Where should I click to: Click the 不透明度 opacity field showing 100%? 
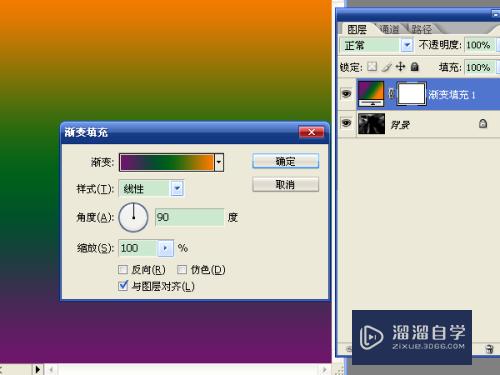[x=479, y=45]
